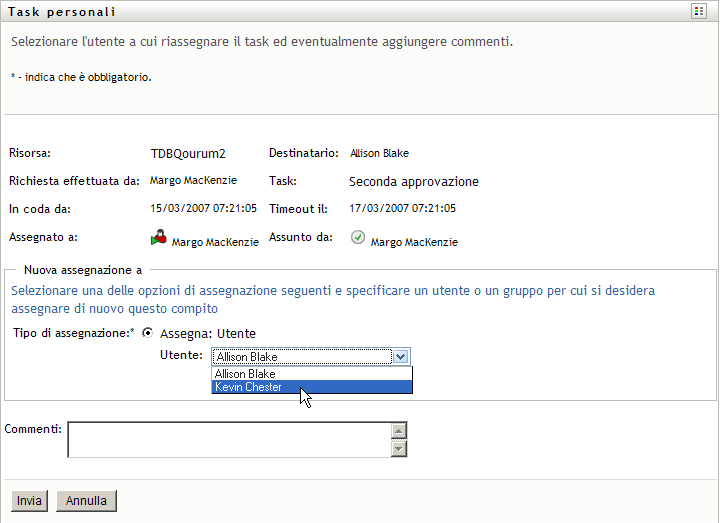Click the Timeout il date value

tap(402, 209)
